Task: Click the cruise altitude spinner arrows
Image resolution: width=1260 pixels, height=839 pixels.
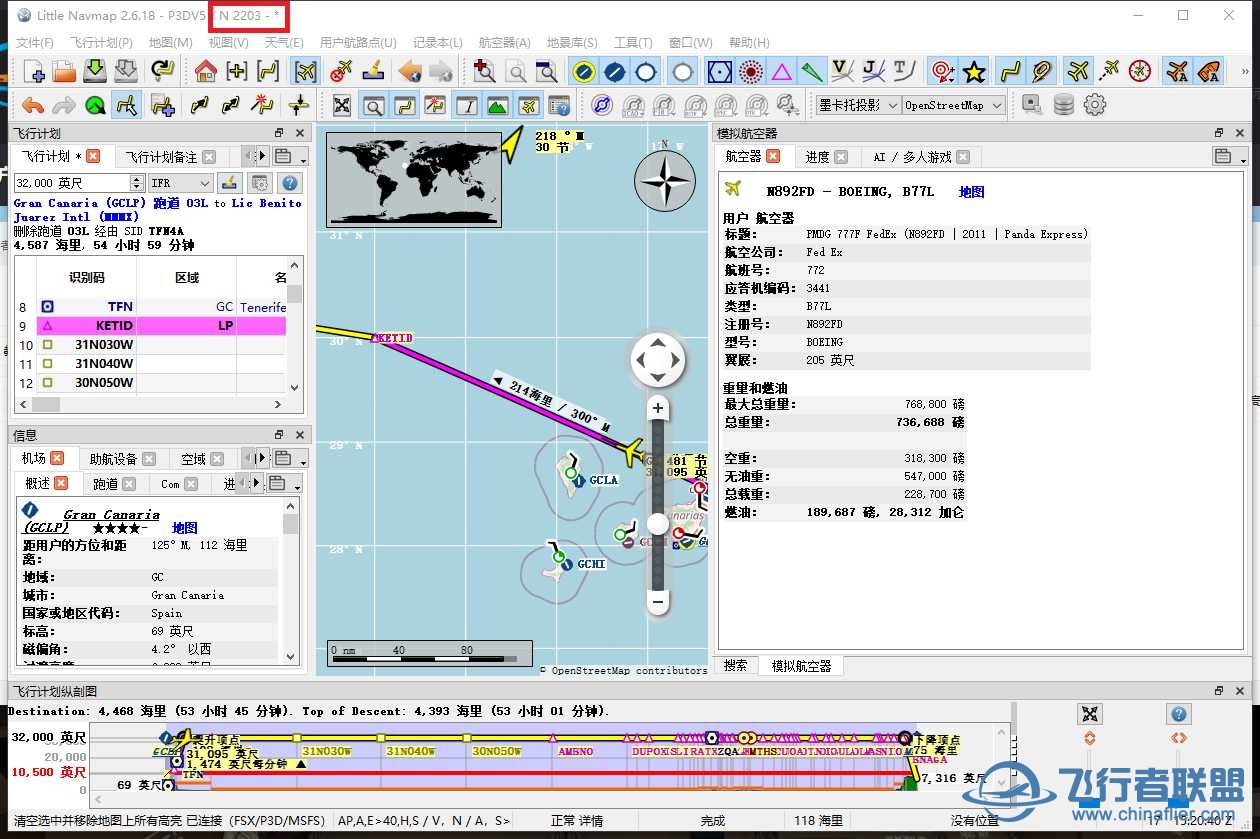Action: 137,183
